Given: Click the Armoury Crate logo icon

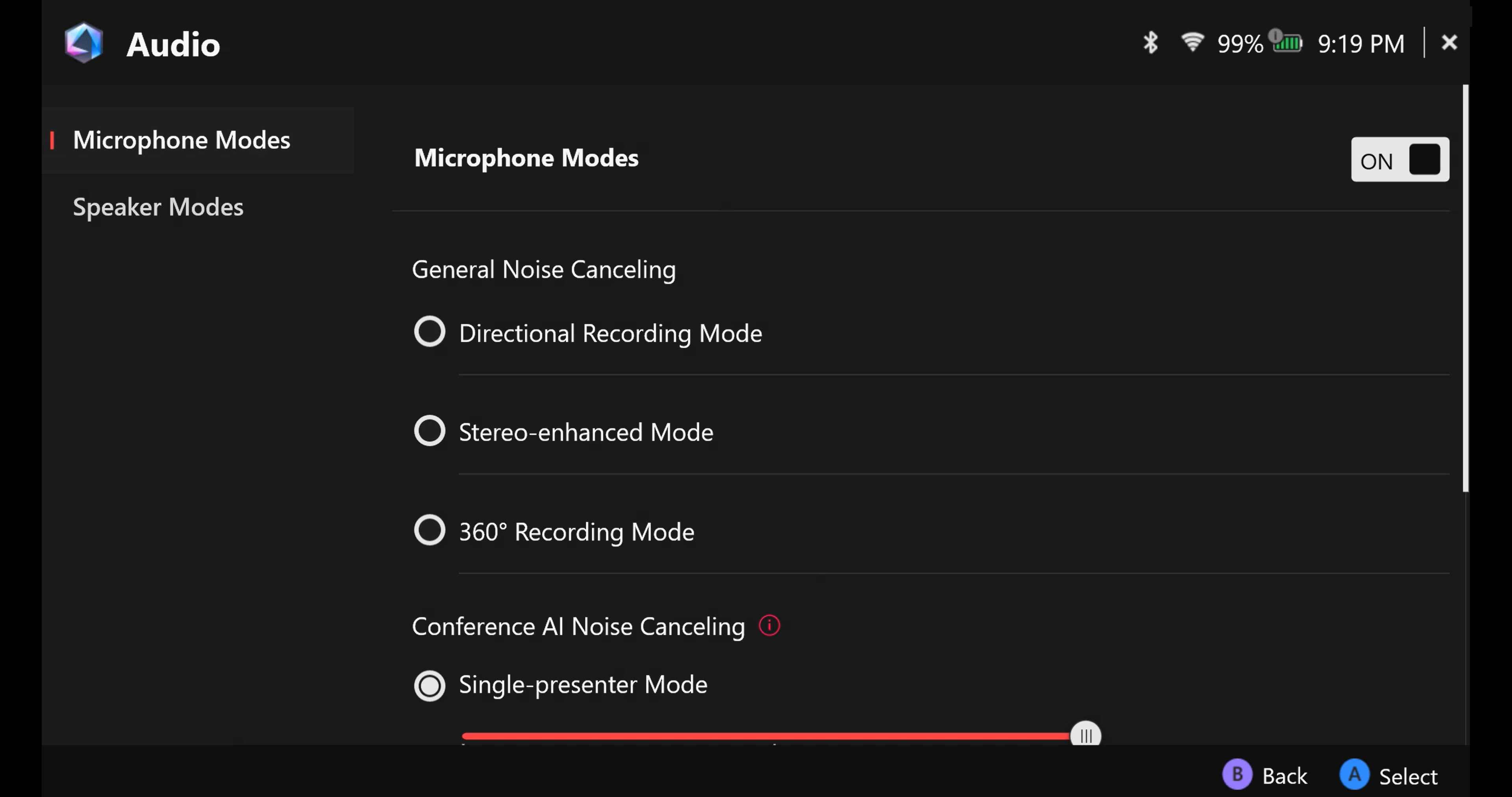Looking at the screenshot, I should point(84,43).
